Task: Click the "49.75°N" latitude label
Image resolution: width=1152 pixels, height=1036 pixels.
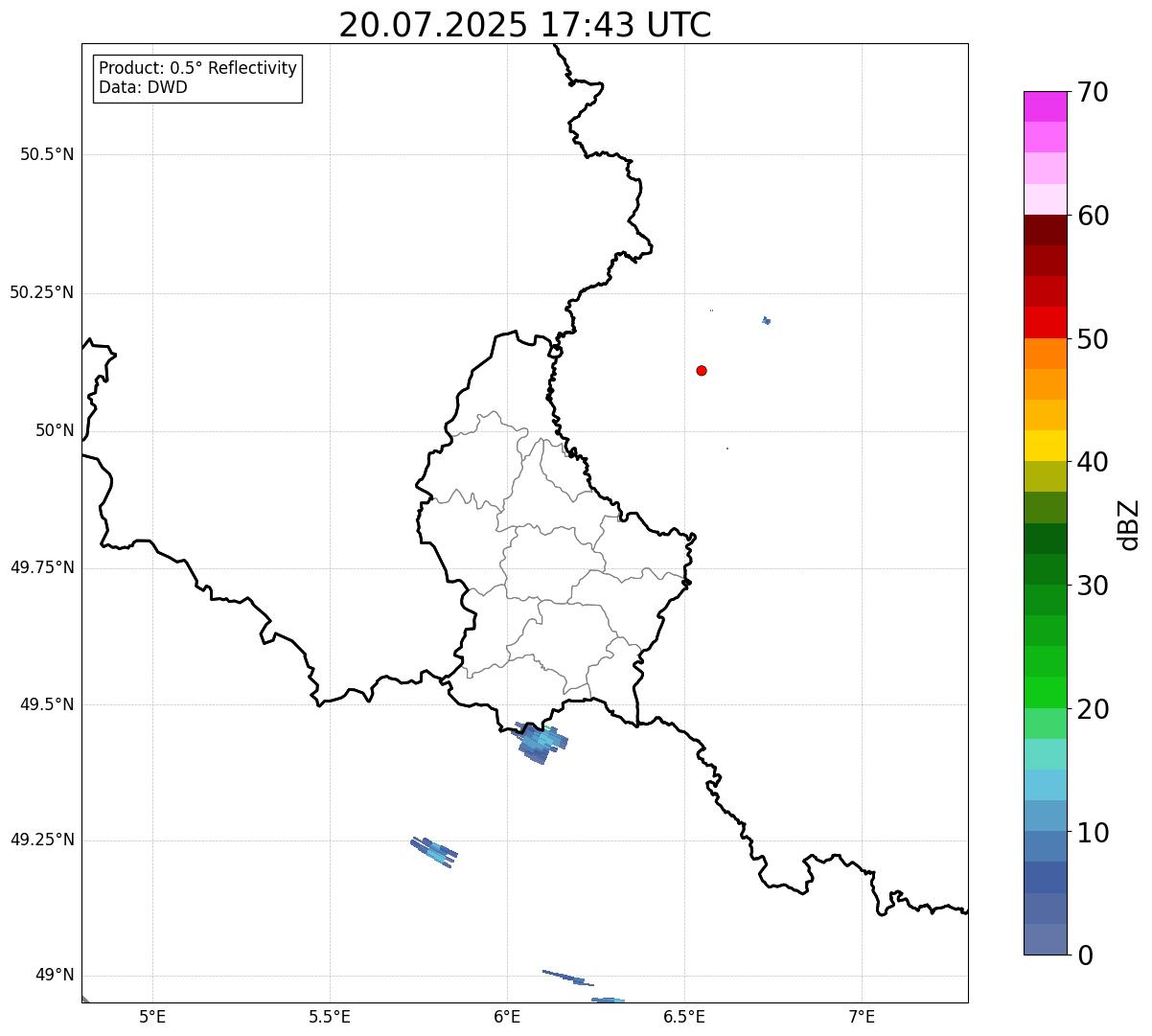Action: click(x=42, y=567)
